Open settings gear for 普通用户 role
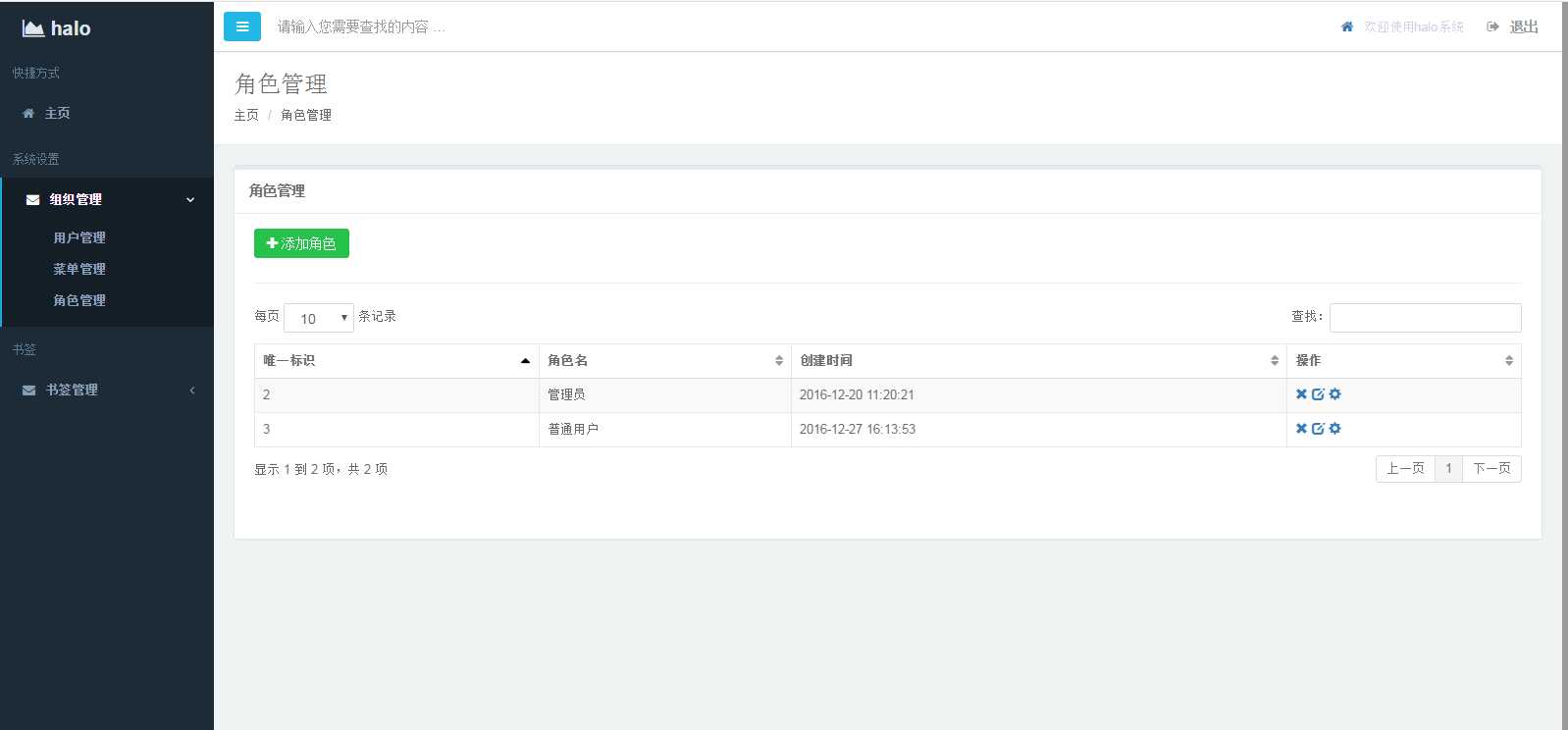Image resolution: width=1568 pixels, height=730 pixels. tap(1334, 428)
